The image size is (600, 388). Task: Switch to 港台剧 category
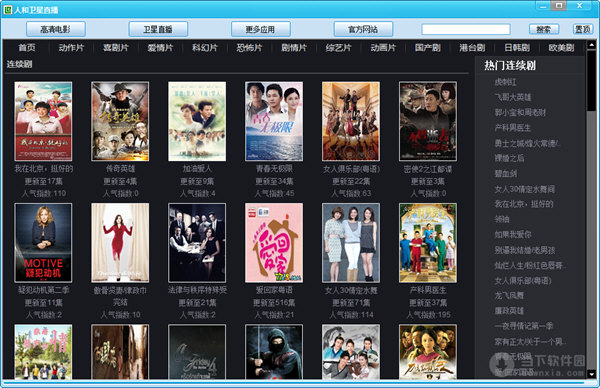click(x=472, y=48)
